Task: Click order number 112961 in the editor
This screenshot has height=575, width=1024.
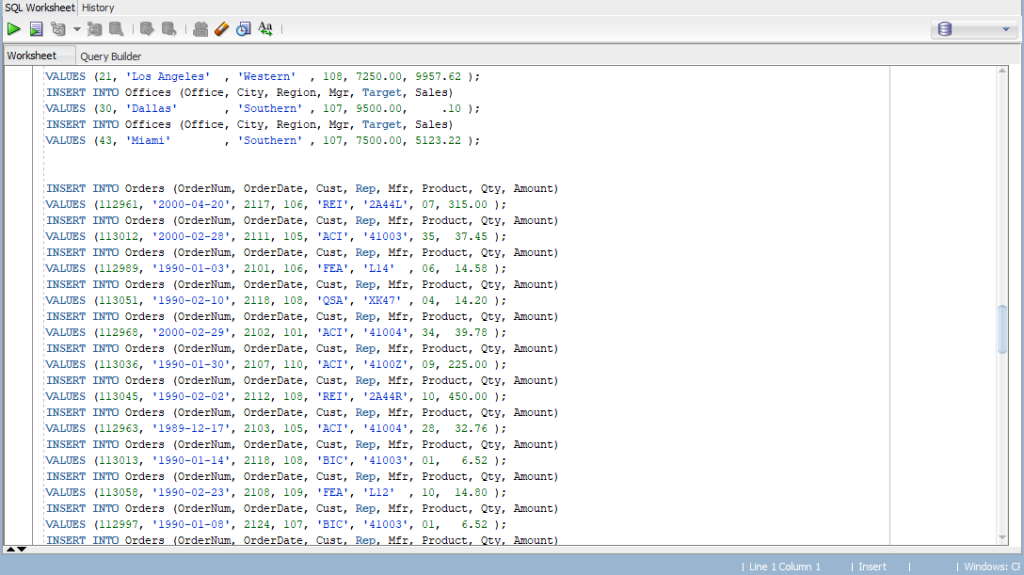Action: [x=118, y=205]
